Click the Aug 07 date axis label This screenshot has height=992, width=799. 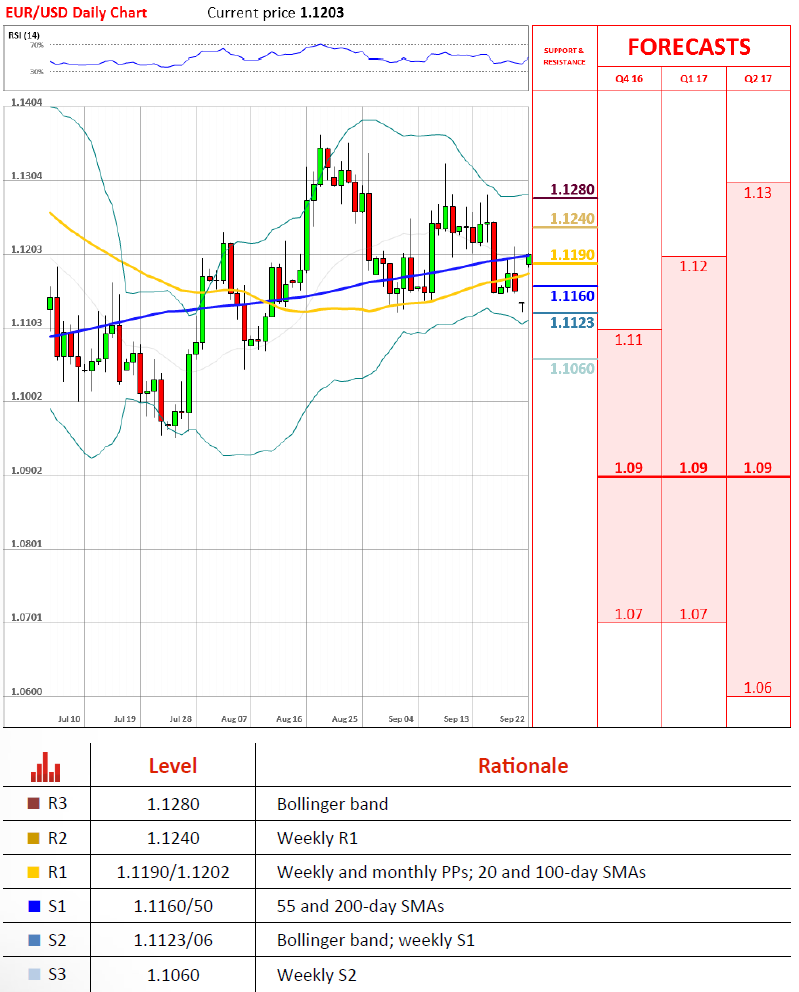click(234, 719)
